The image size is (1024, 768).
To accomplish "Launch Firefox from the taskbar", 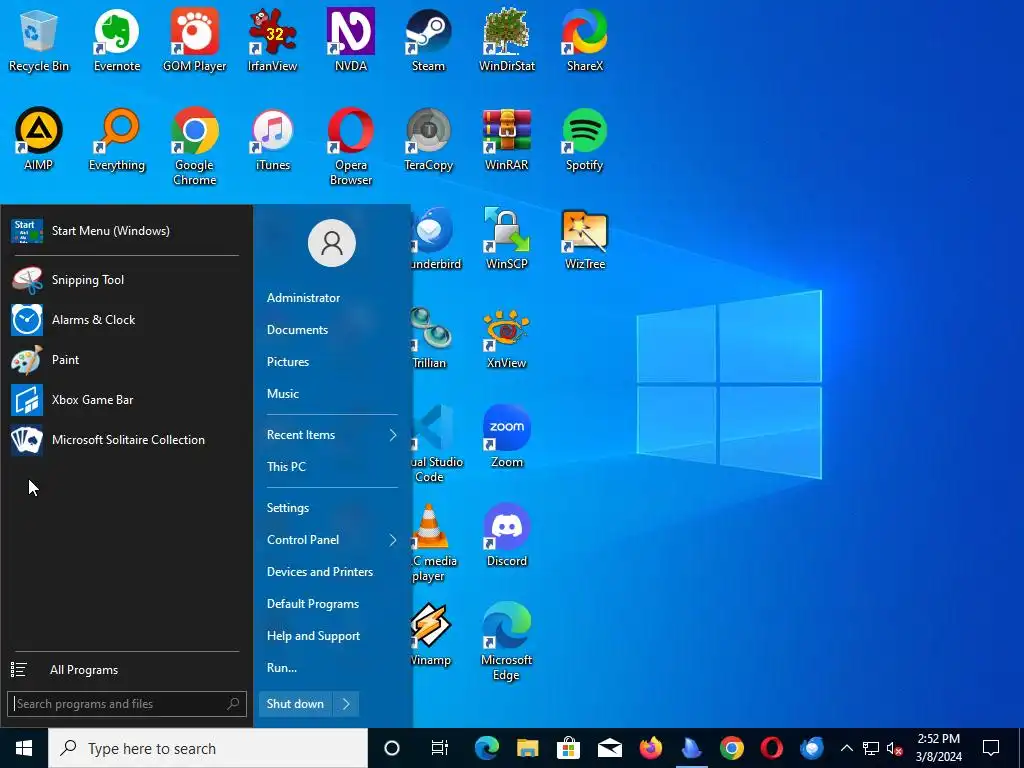I will [x=650, y=748].
